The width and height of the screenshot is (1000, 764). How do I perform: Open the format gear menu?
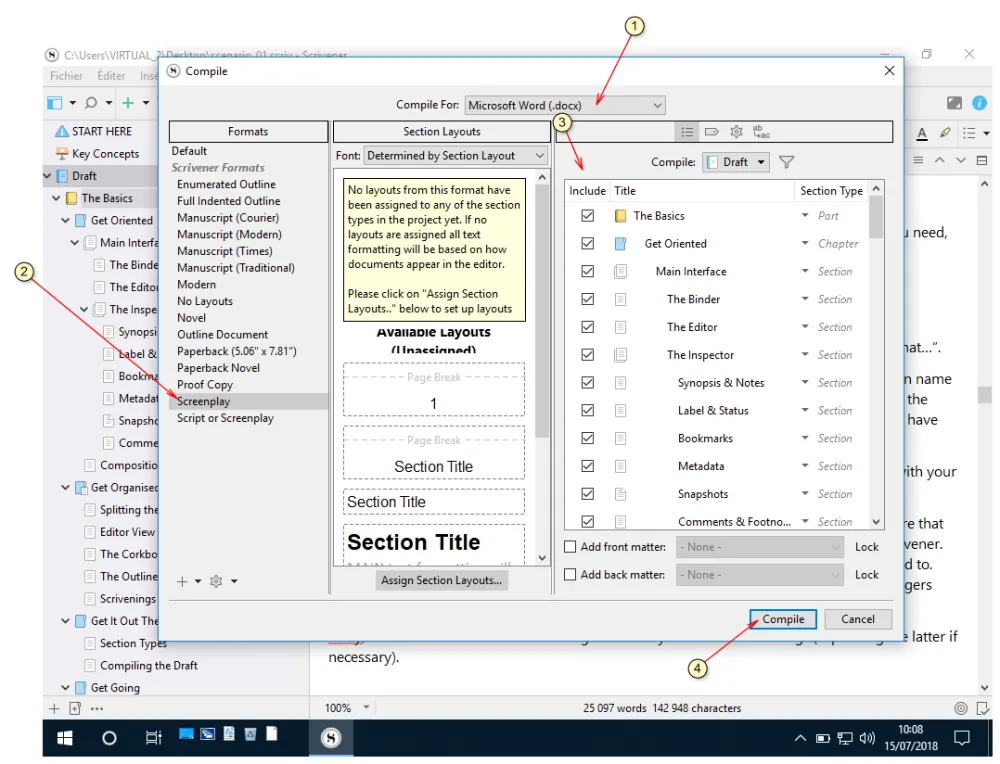(x=217, y=582)
